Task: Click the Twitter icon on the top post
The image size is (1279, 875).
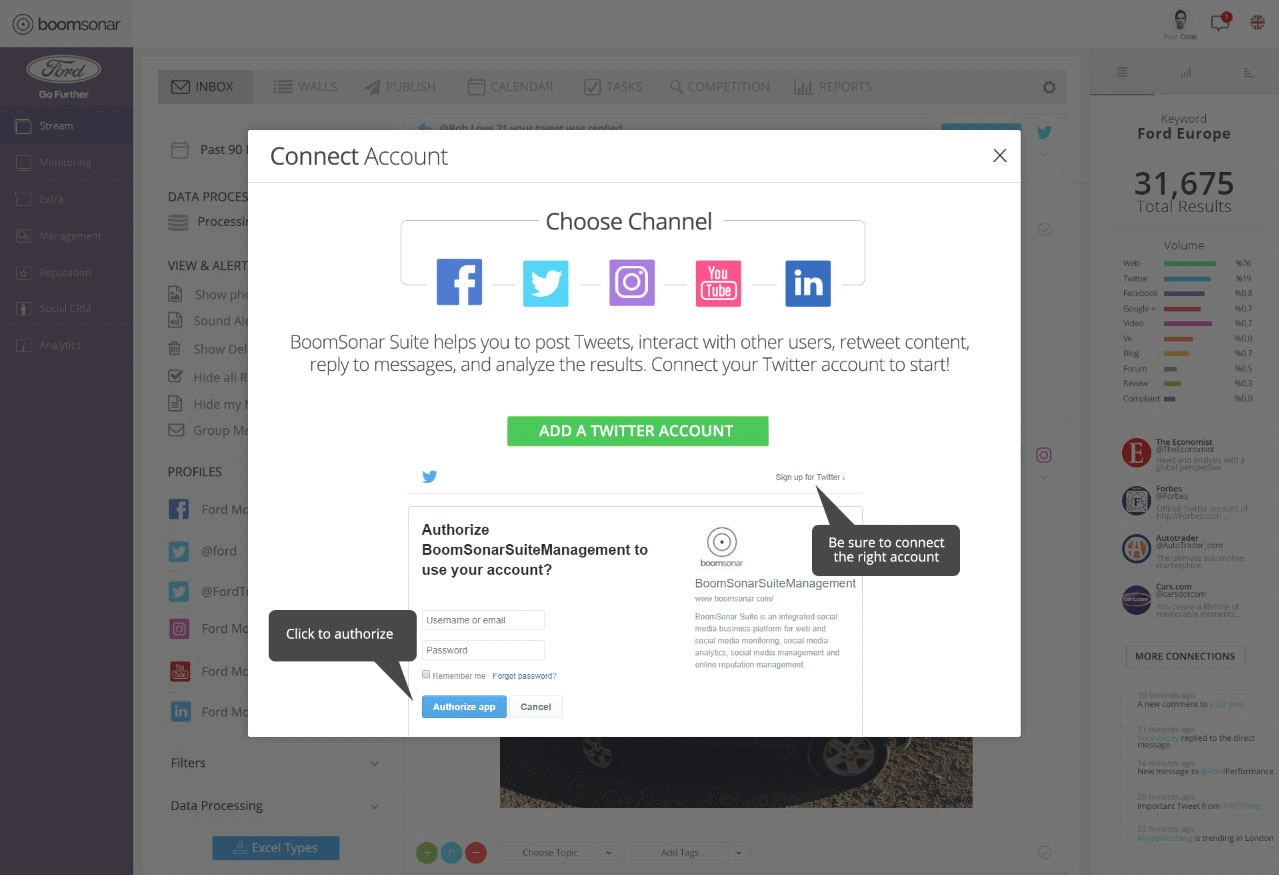Action: (1044, 132)
